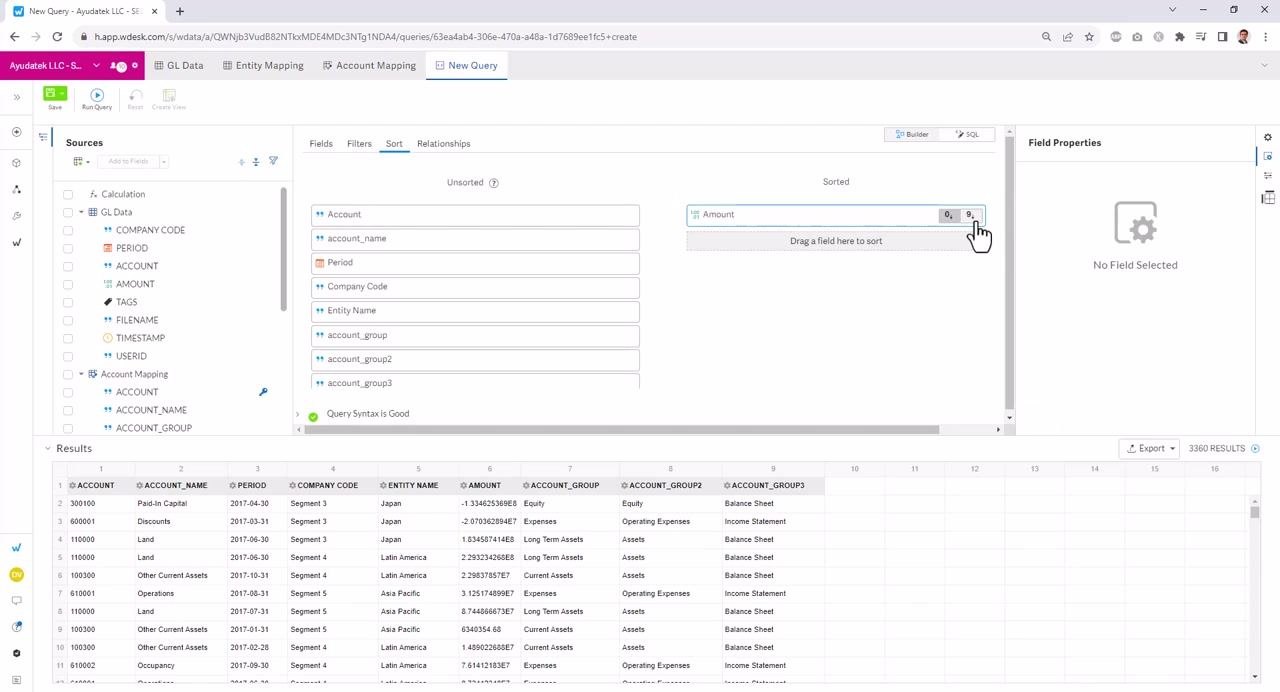Click the green Save icon
This screenshot has width=1280, height=692.
(50, 93)
